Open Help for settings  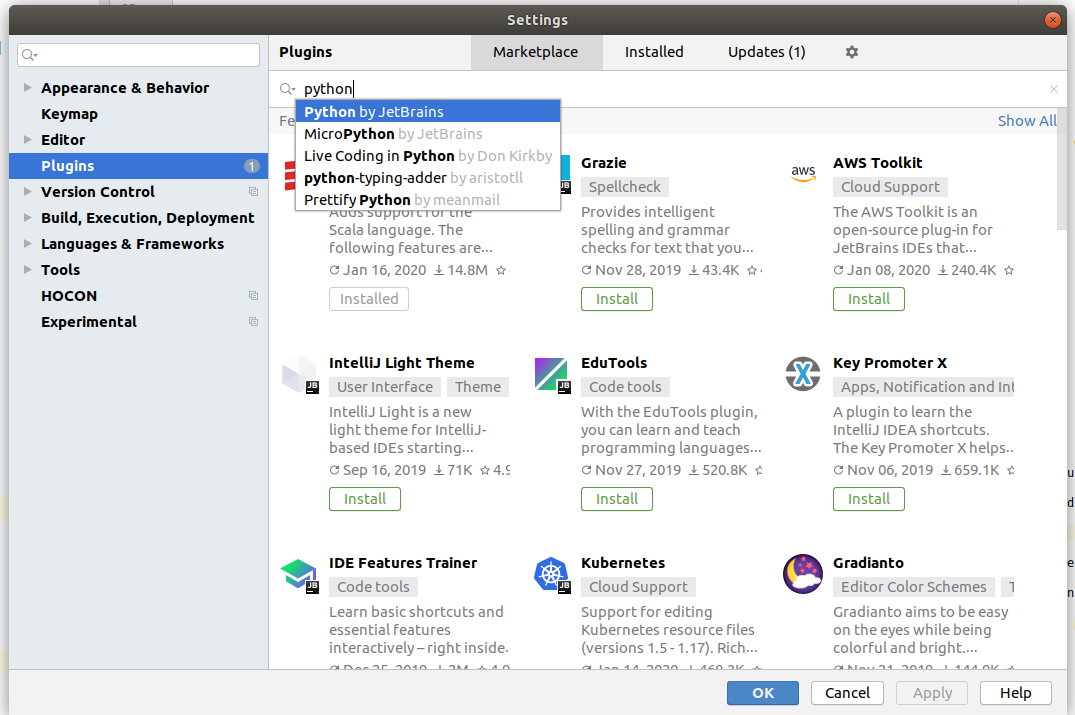1015,693
